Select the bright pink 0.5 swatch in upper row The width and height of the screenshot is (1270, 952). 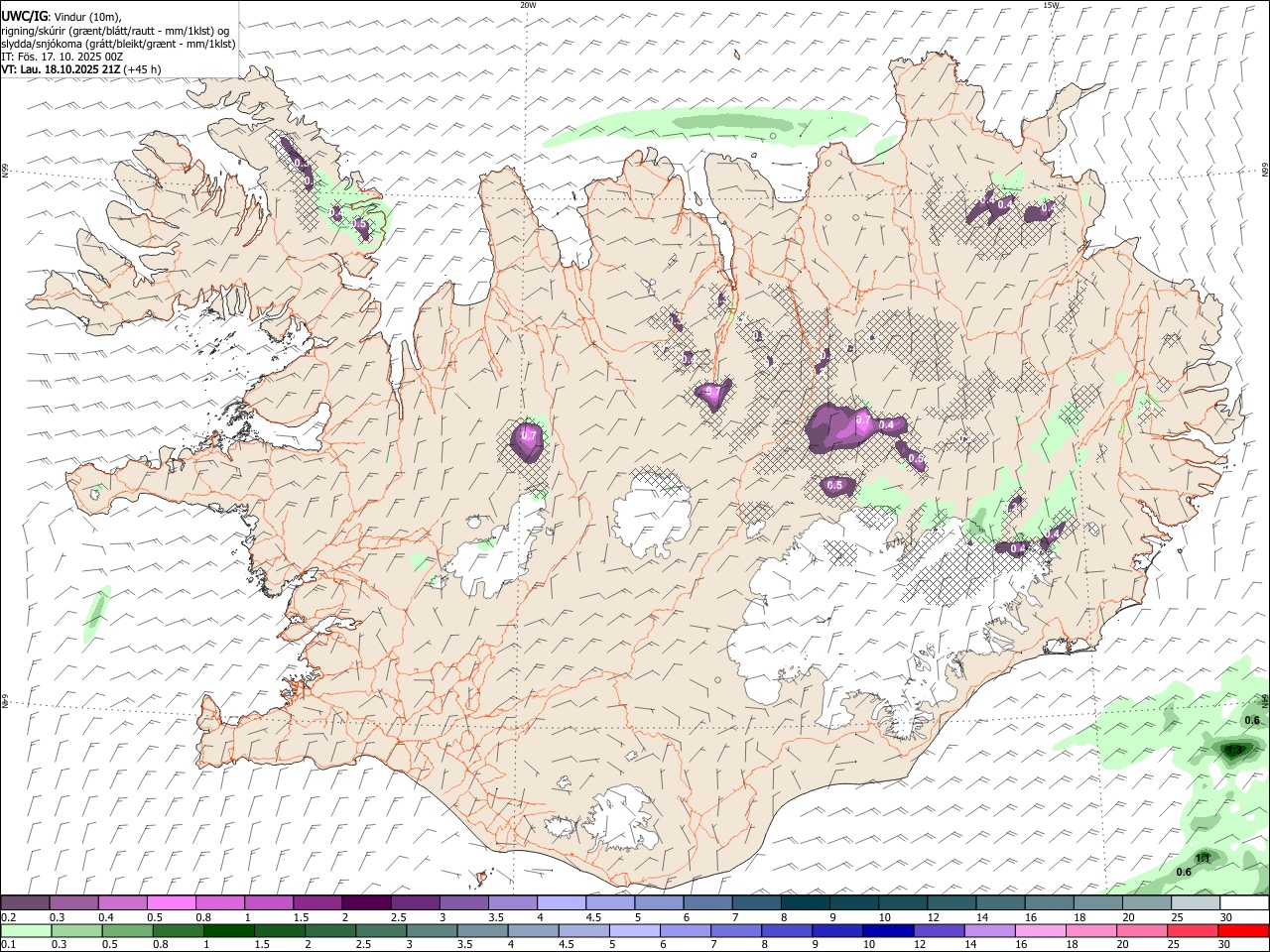pyautogui.click(x=171, y=903)
